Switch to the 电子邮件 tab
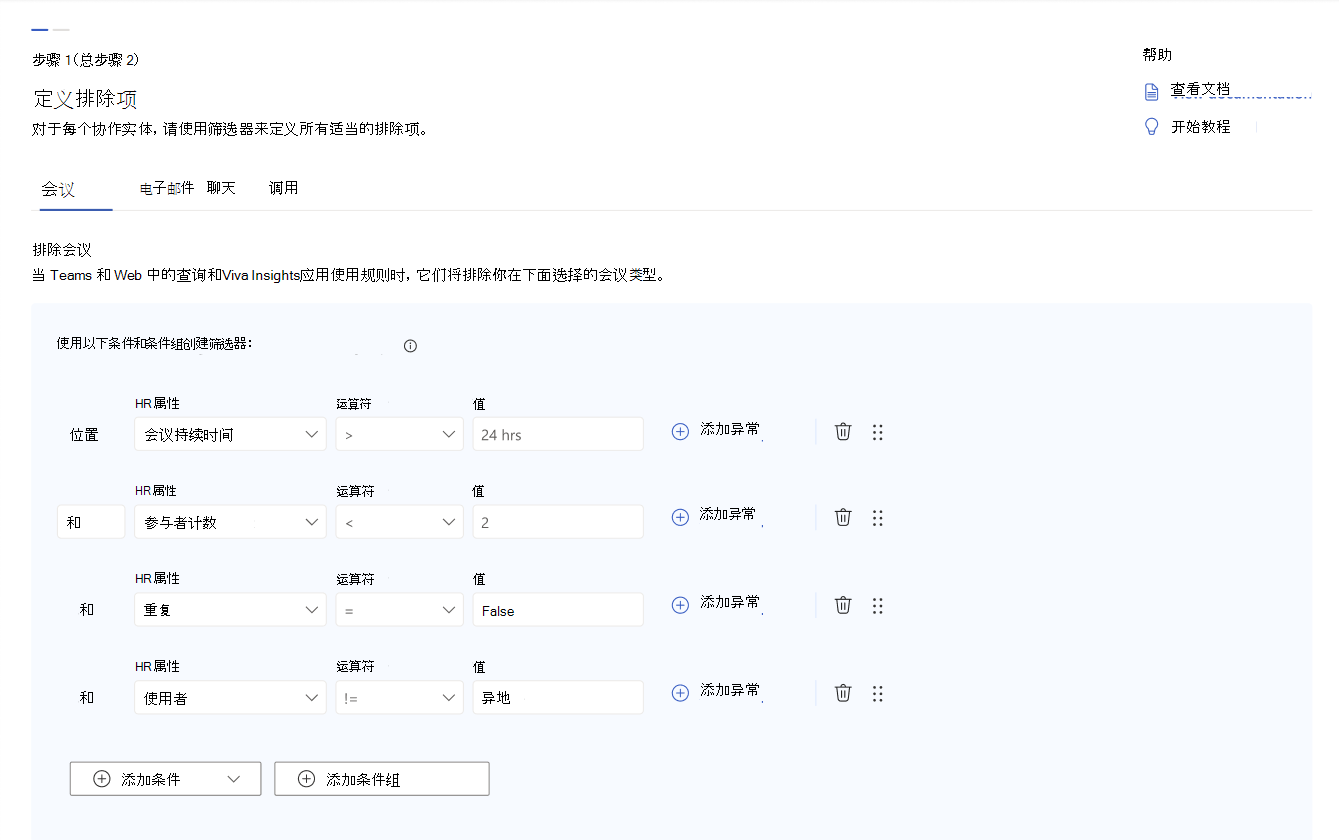The height and width of the screenshot is (840, 1339). pyautogui.click(x=167, y=188)
